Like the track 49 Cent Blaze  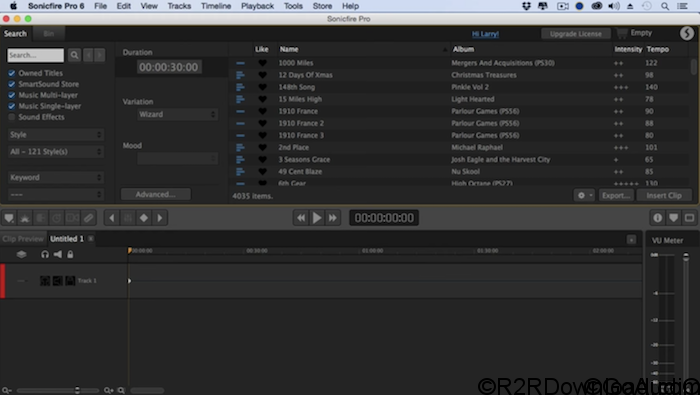click(262, 171)
